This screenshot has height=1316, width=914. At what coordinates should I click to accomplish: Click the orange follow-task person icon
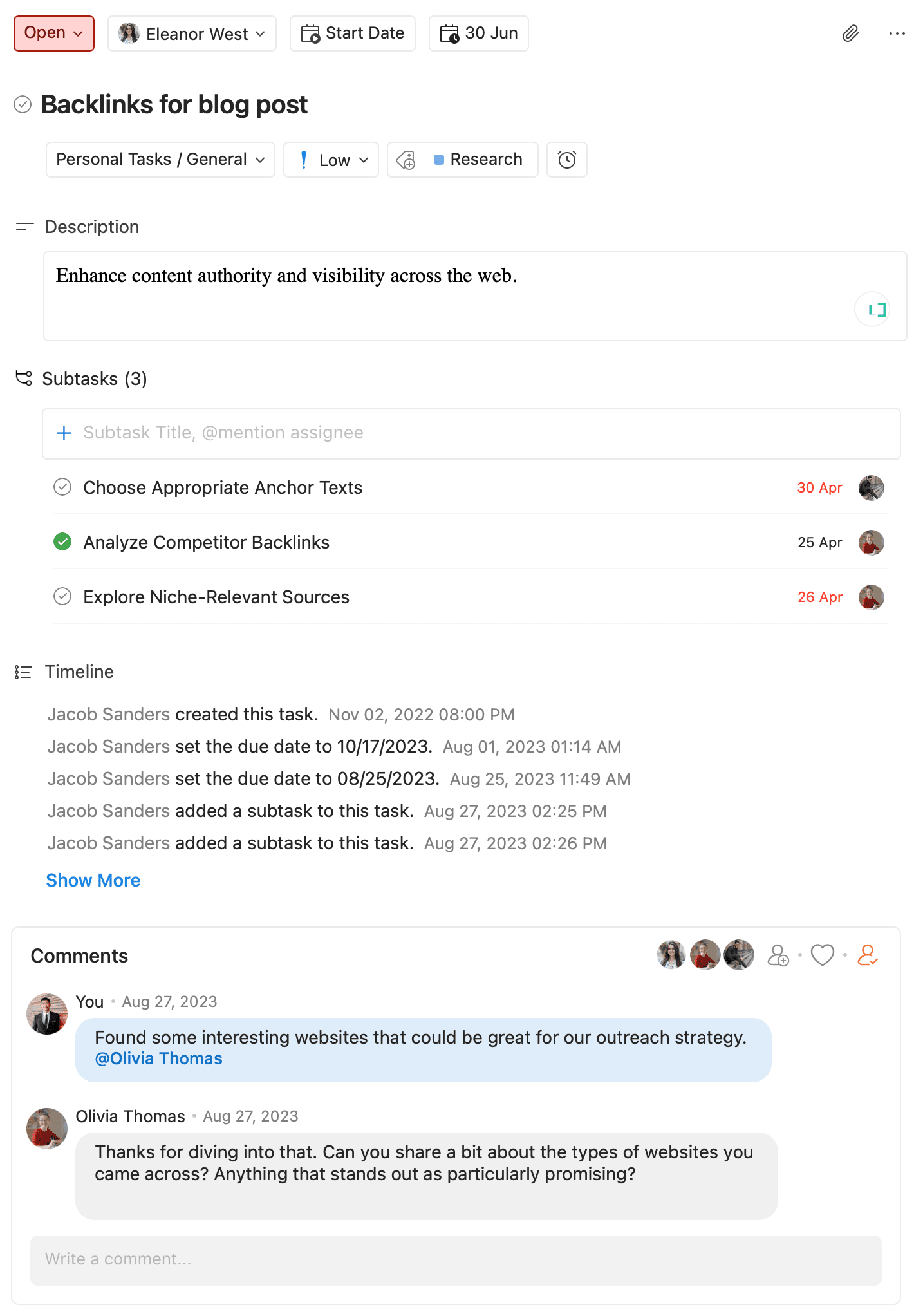(x=867, y=955)
